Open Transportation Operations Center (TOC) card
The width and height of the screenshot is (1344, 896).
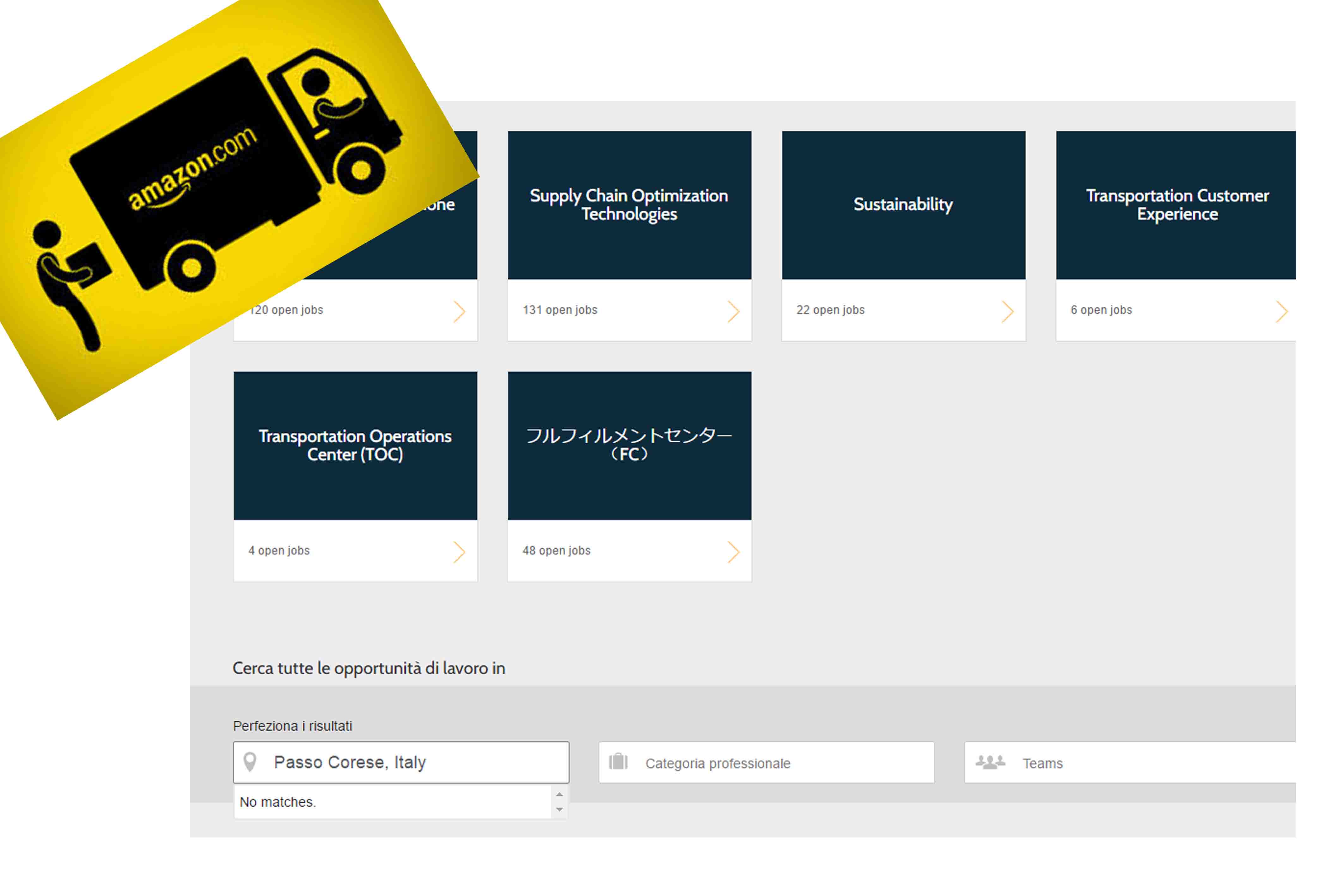pyautogui.click(x=355, y=445)
